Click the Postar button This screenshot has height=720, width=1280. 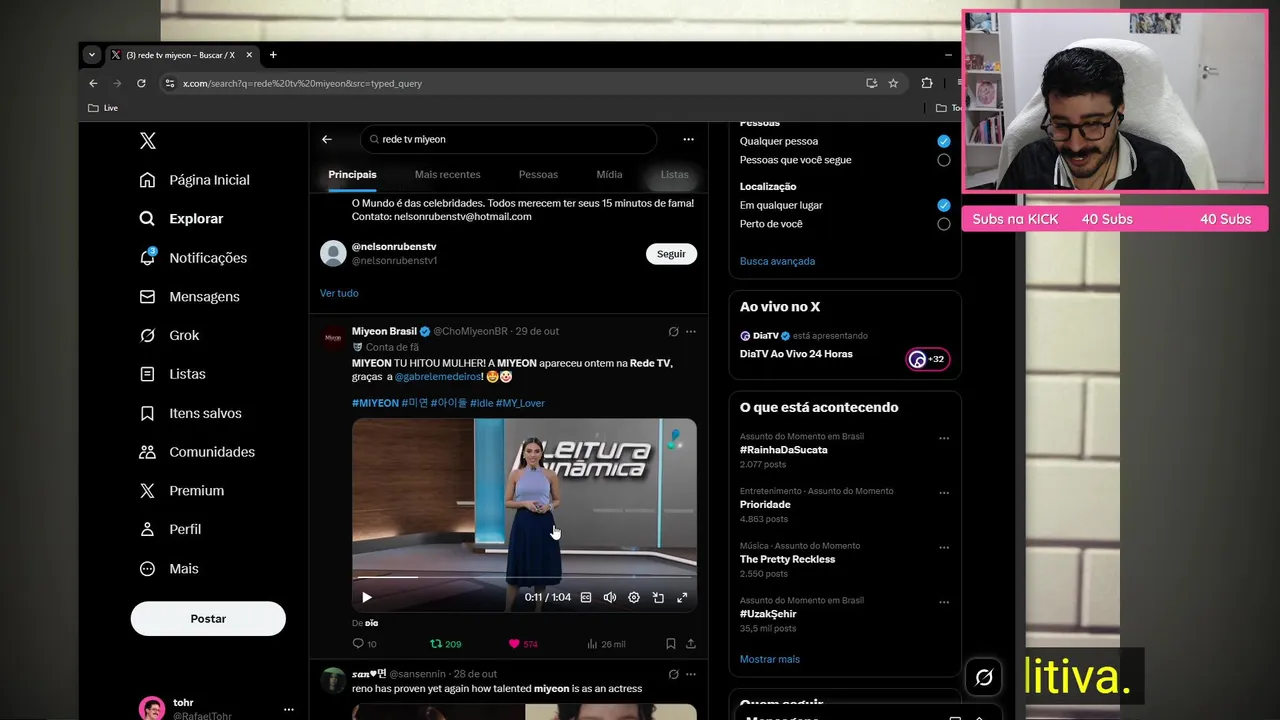coord(208,619)
